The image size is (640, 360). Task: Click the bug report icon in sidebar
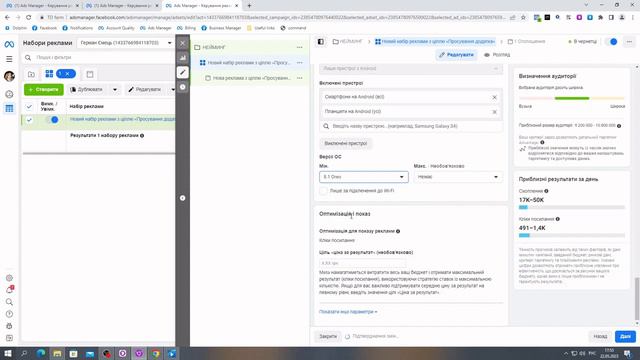[x=9, y=326]
